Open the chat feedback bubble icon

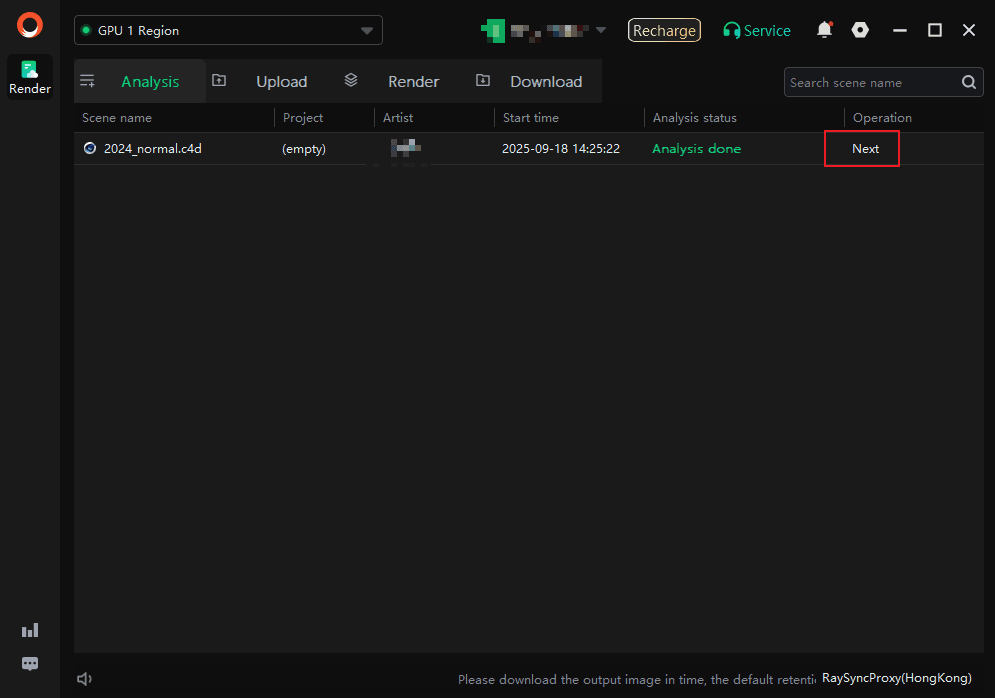(30, 664)
